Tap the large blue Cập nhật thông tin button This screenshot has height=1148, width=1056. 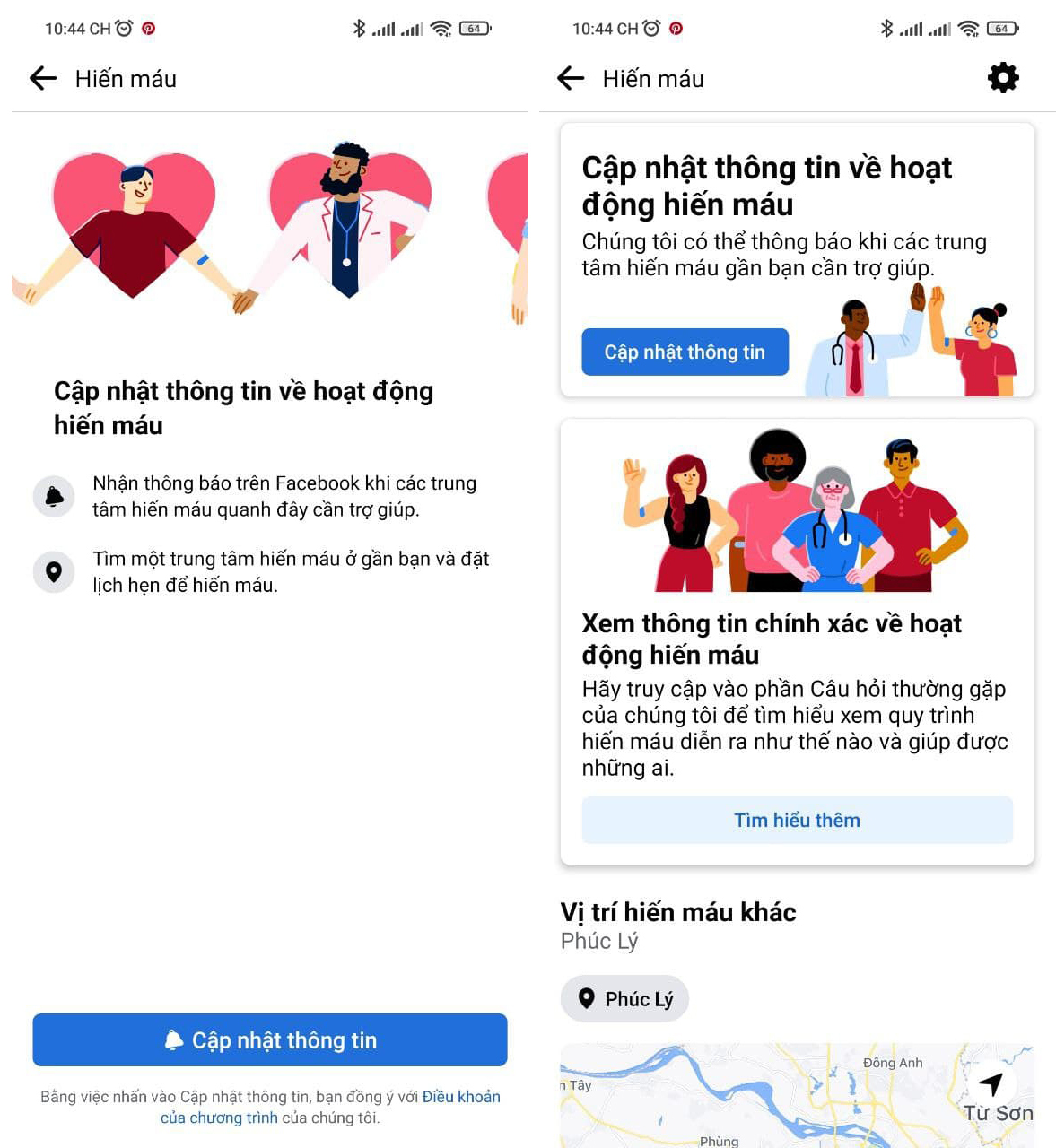(270, 1039)
